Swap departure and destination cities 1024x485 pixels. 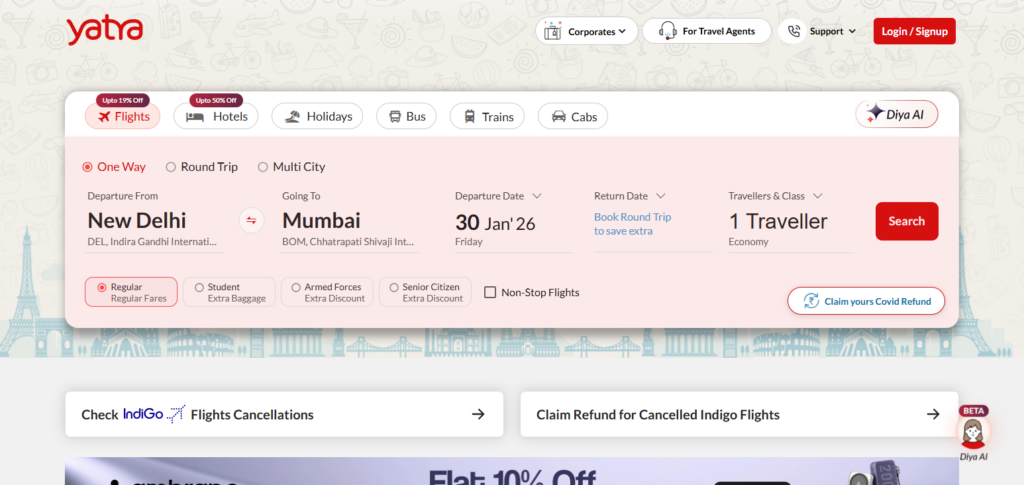coord(251,221)
